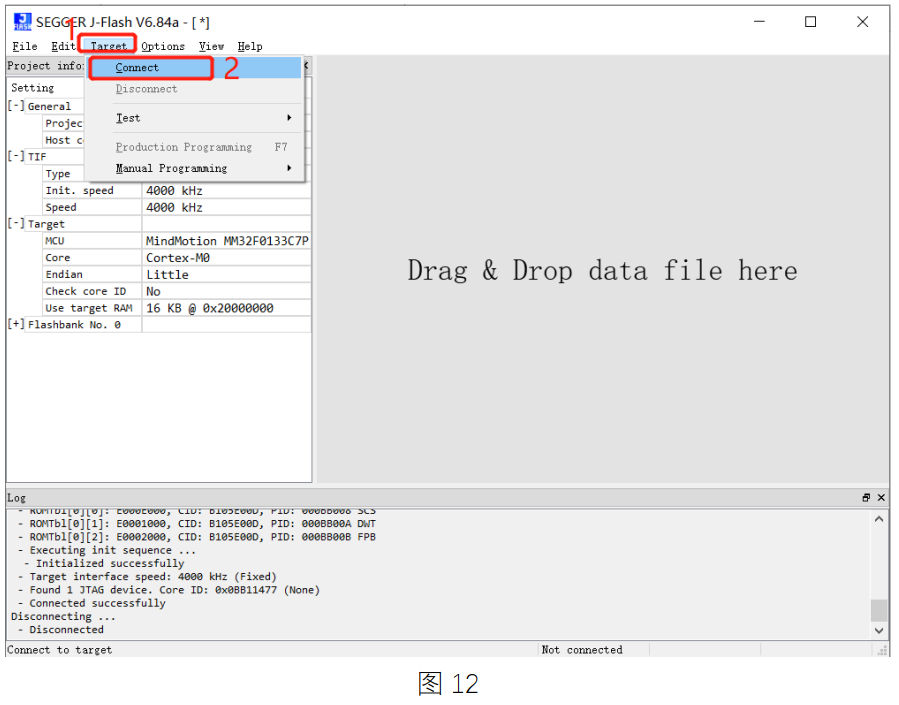Click the 'Not connected' status bar entry

582,649
